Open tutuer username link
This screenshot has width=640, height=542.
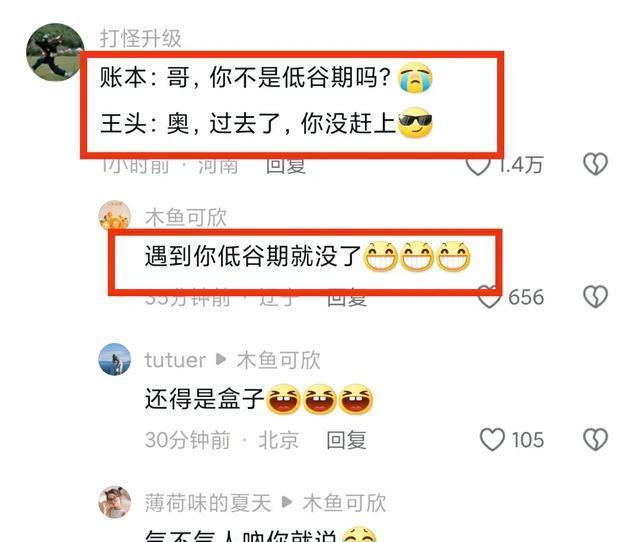(175, 360)
